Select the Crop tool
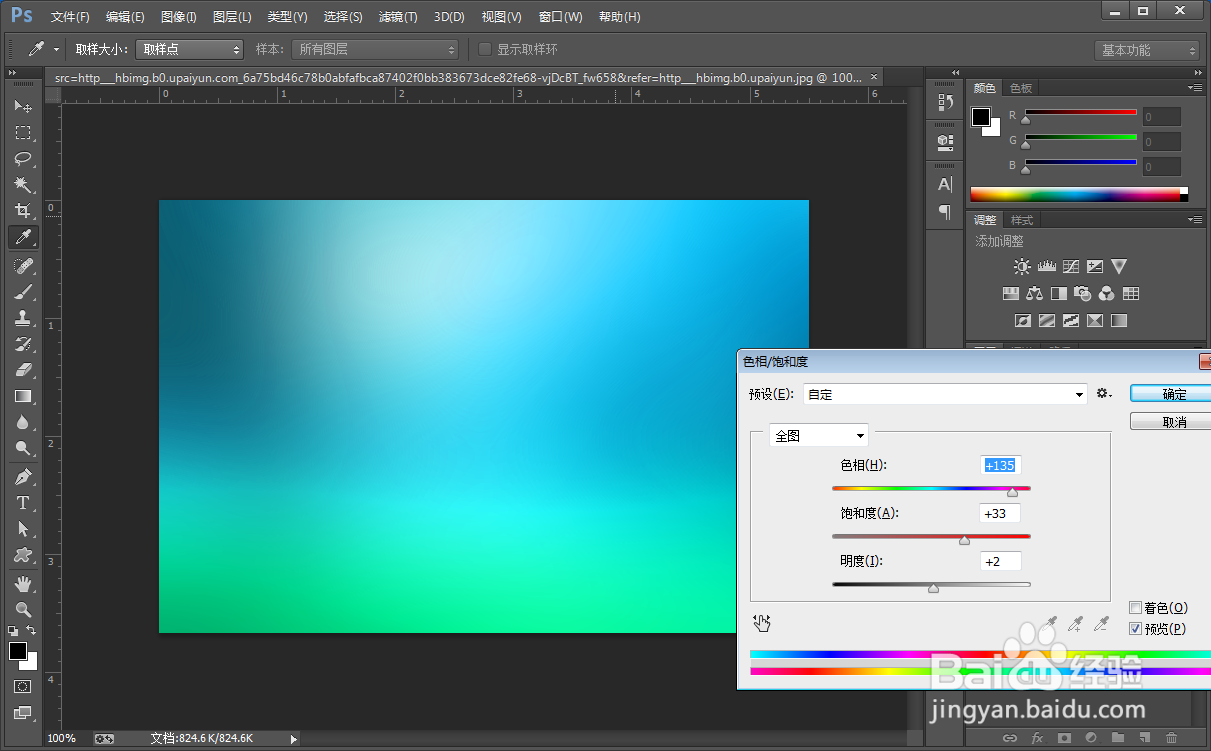 (x=23, y=211)
